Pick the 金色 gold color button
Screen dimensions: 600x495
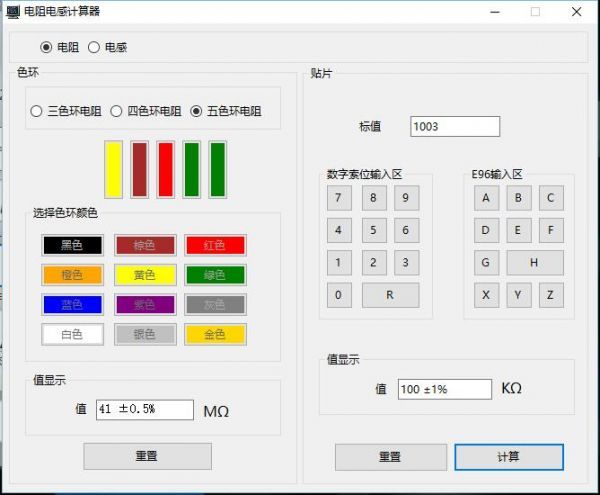[215, 334]
